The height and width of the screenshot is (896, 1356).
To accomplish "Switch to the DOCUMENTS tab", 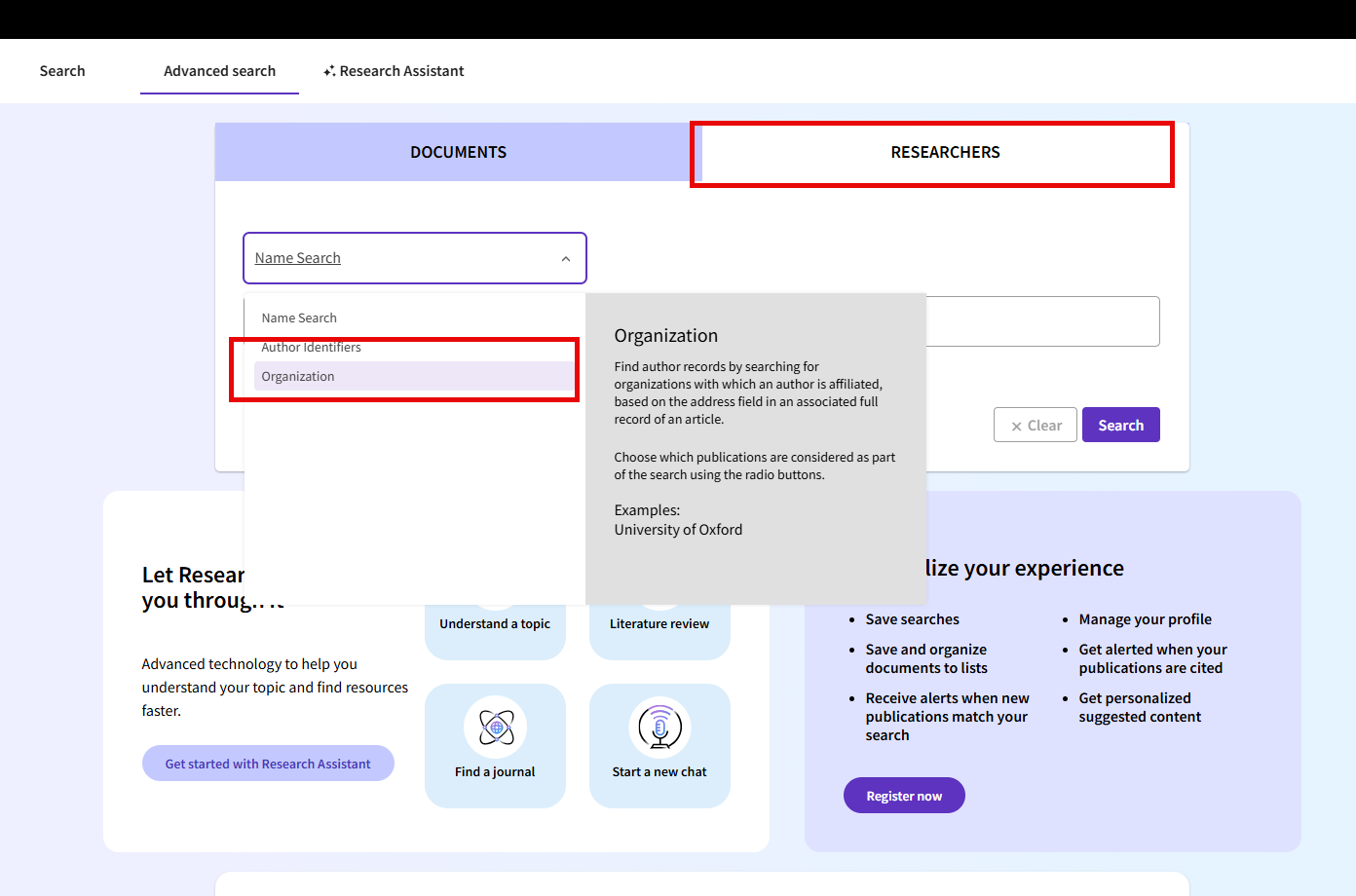I will click(x=458, y=152).
